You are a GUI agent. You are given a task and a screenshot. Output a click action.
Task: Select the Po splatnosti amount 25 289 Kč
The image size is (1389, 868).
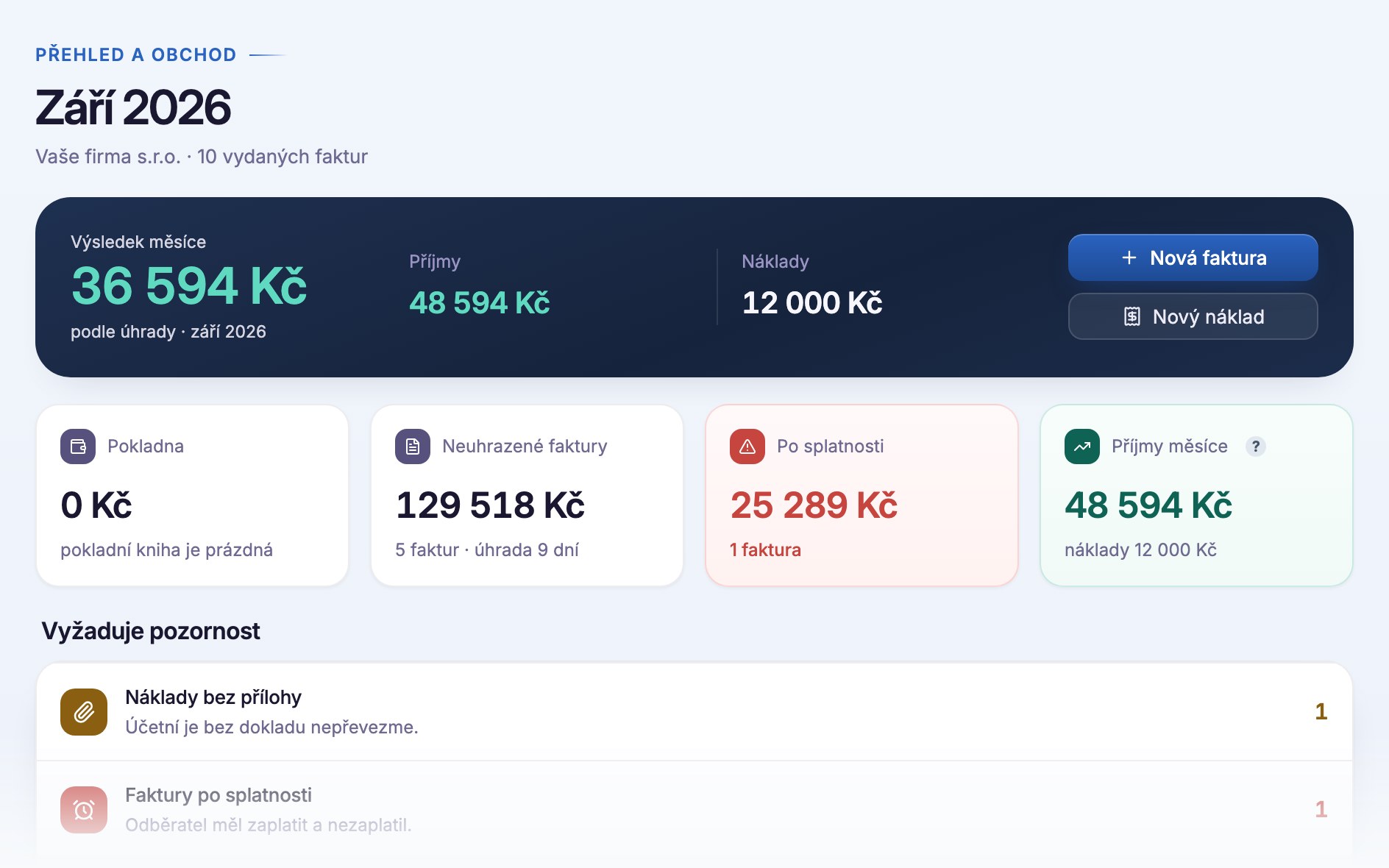(814, 505)
